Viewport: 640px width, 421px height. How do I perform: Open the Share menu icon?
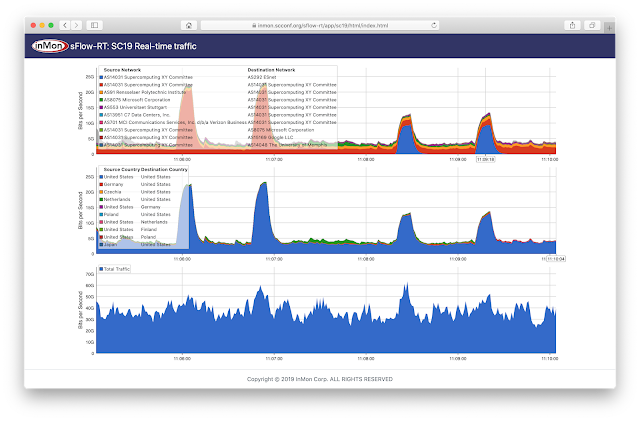(572, 25)
